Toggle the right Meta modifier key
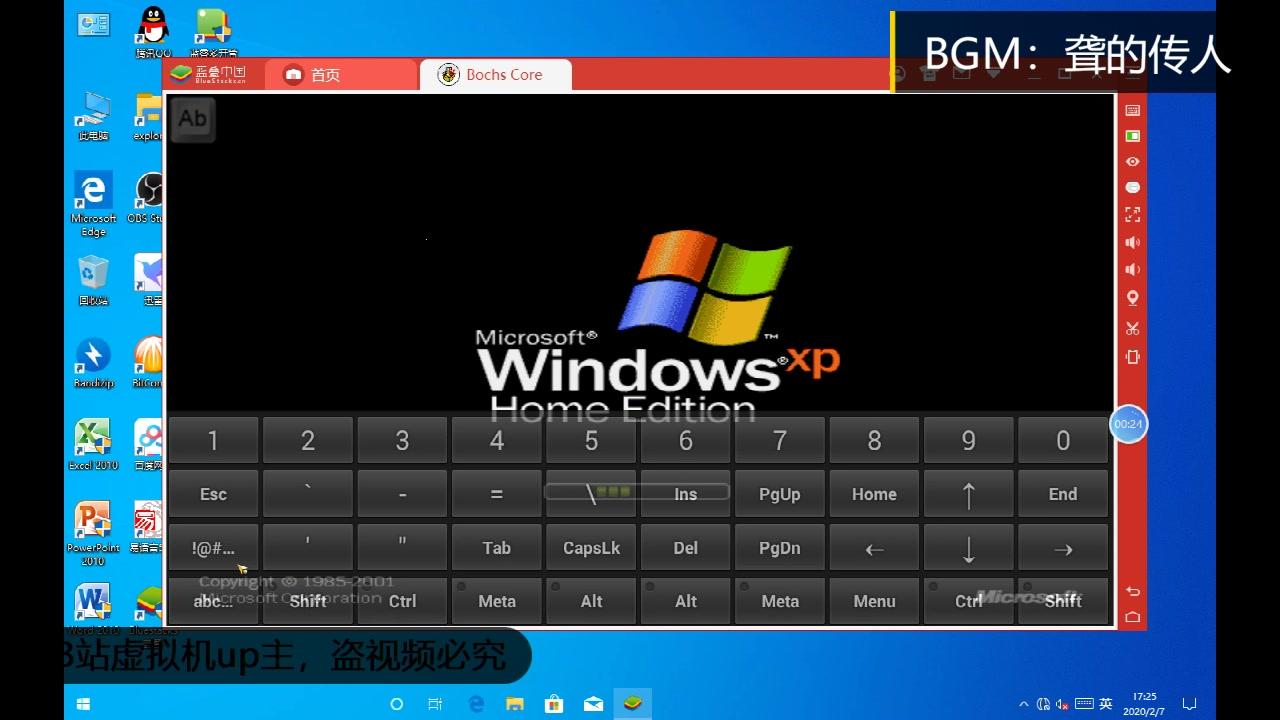 click(780, 601)
